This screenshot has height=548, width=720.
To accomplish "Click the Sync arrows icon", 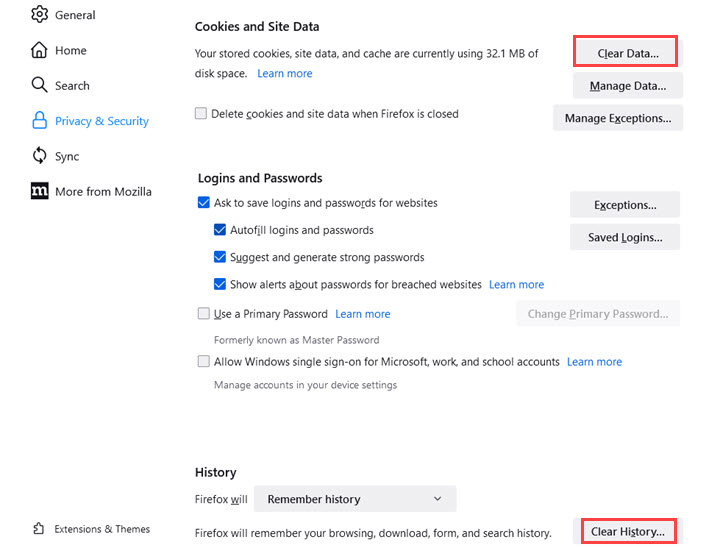I will click(x=40, y=156).
